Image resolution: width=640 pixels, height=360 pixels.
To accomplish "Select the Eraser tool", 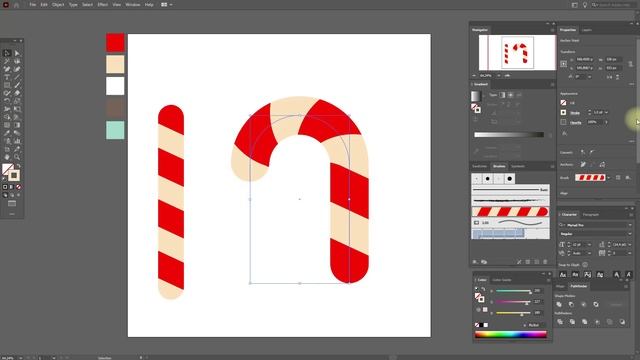I will pyautogui.click(x=17, y=93).
